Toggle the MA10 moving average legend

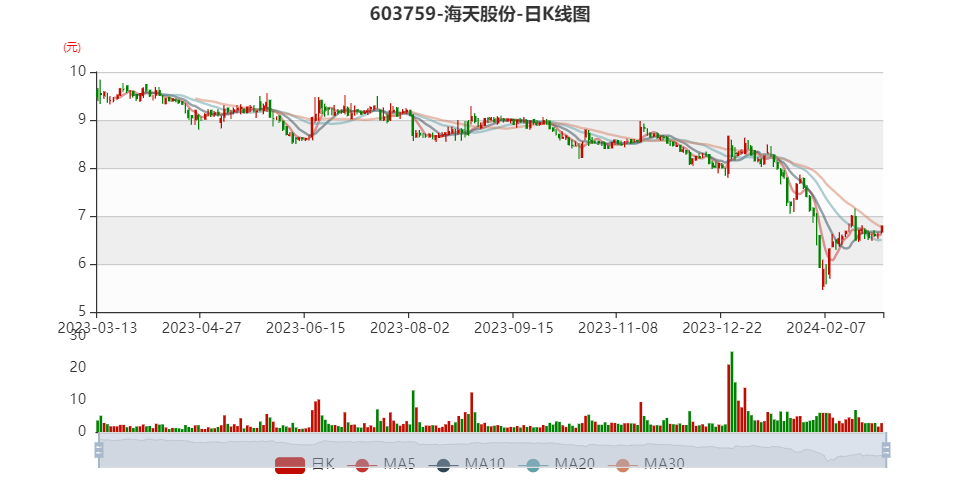(x=467, y=464)
